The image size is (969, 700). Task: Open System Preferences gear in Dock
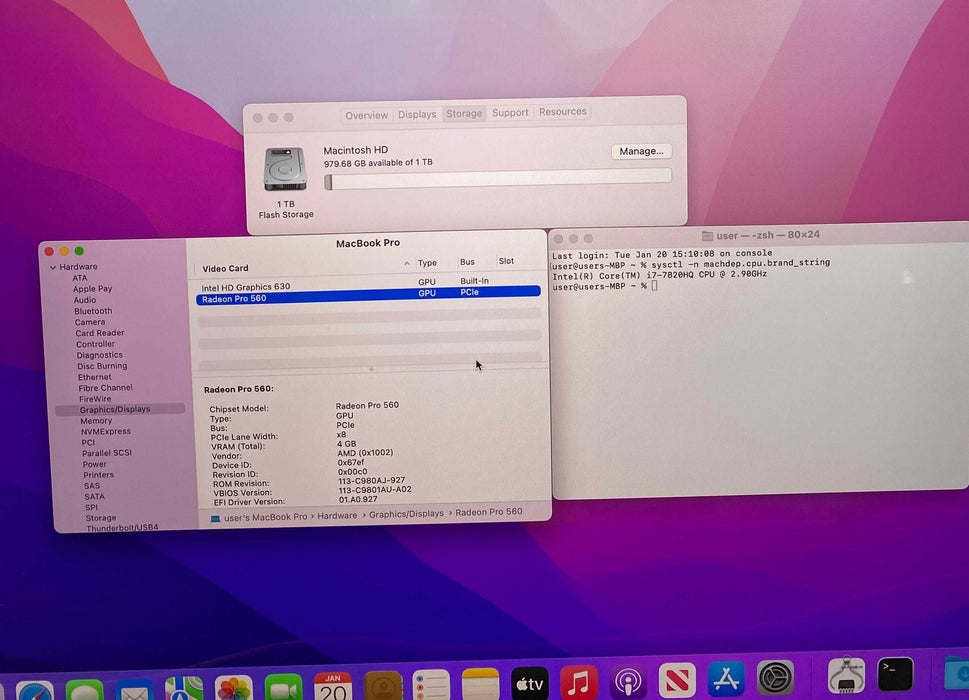776,678
